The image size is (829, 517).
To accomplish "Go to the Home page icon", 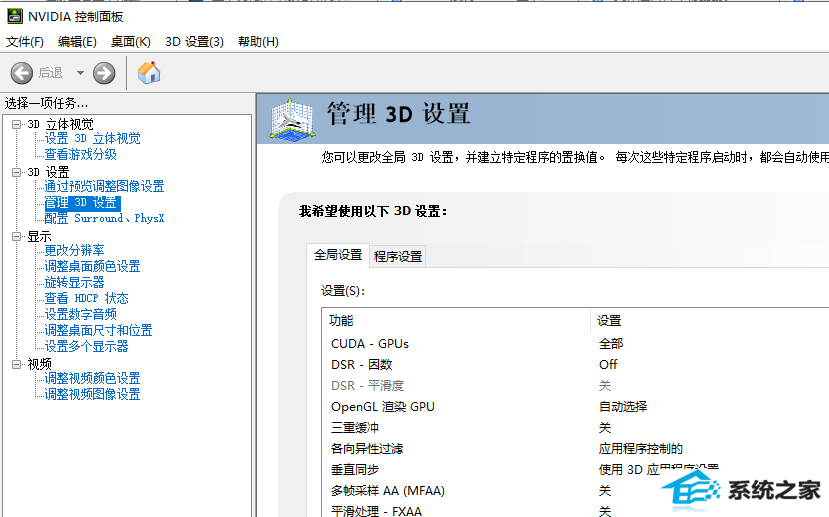I will tap(149, 72).
